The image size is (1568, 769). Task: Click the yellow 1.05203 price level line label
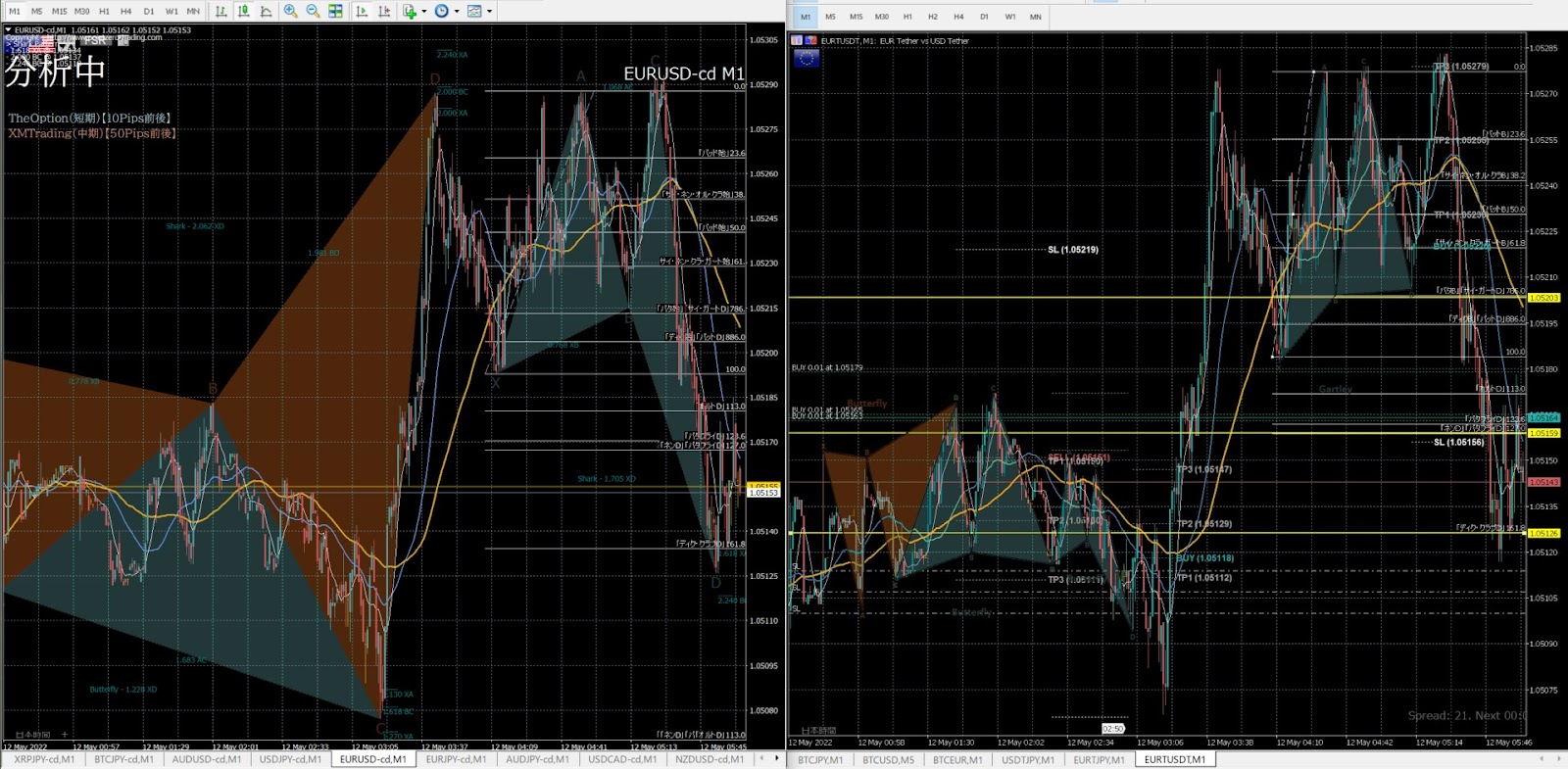pos(1543,298)
